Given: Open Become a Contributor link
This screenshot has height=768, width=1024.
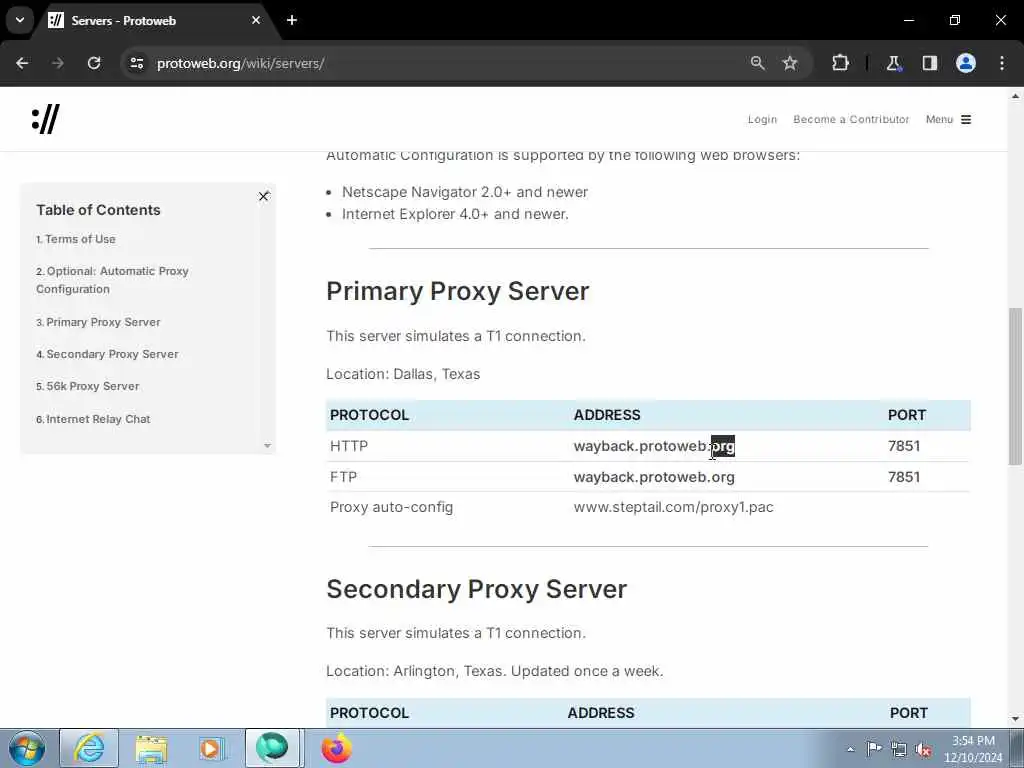Looking at the screenshot, I should (x=851, y=119).
